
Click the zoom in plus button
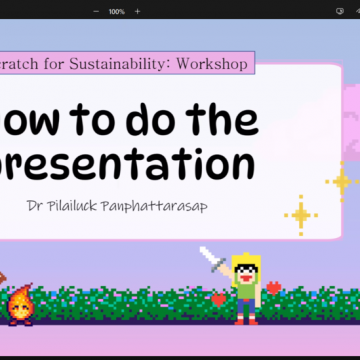pos(137,11)
